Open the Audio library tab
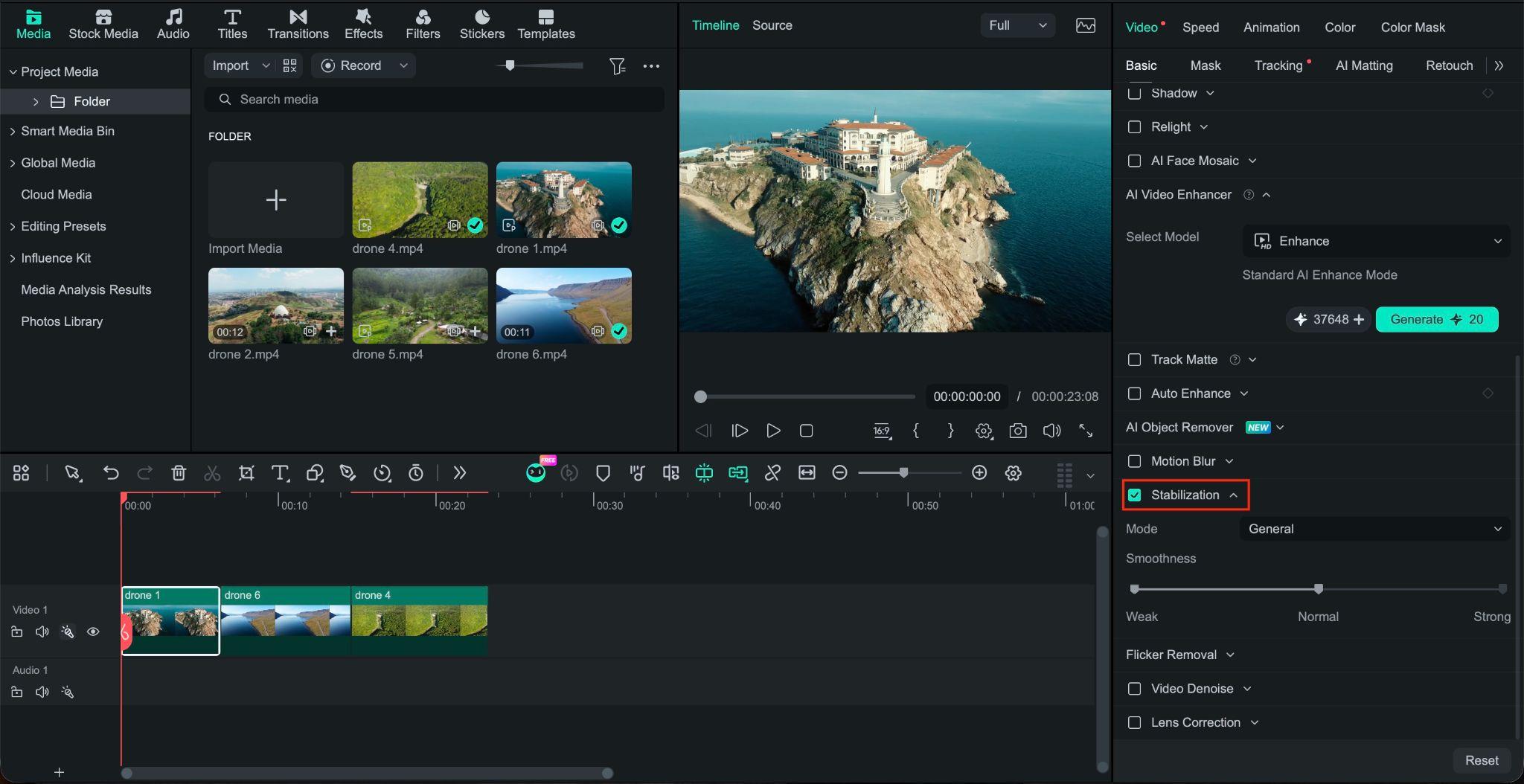1524x784 pixels. click(x=173, y=25)
